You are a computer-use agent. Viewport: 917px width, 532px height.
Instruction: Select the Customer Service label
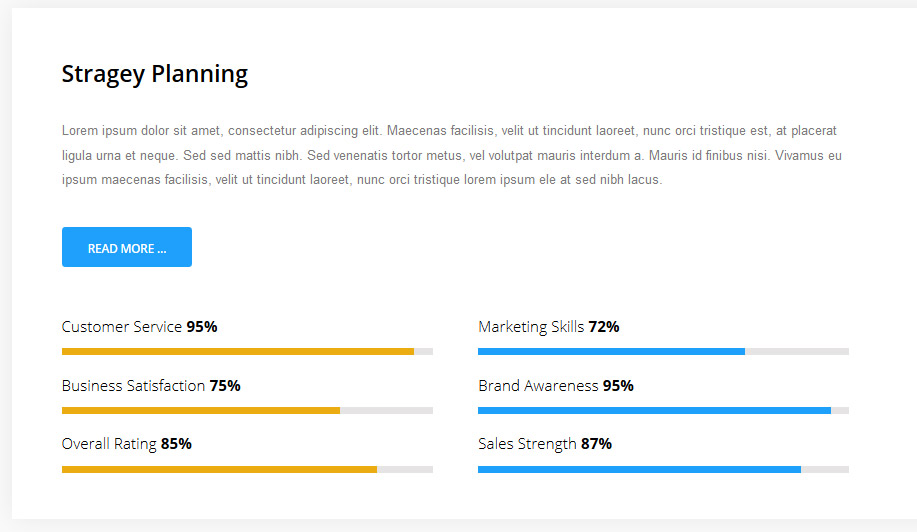pos(122,327)
